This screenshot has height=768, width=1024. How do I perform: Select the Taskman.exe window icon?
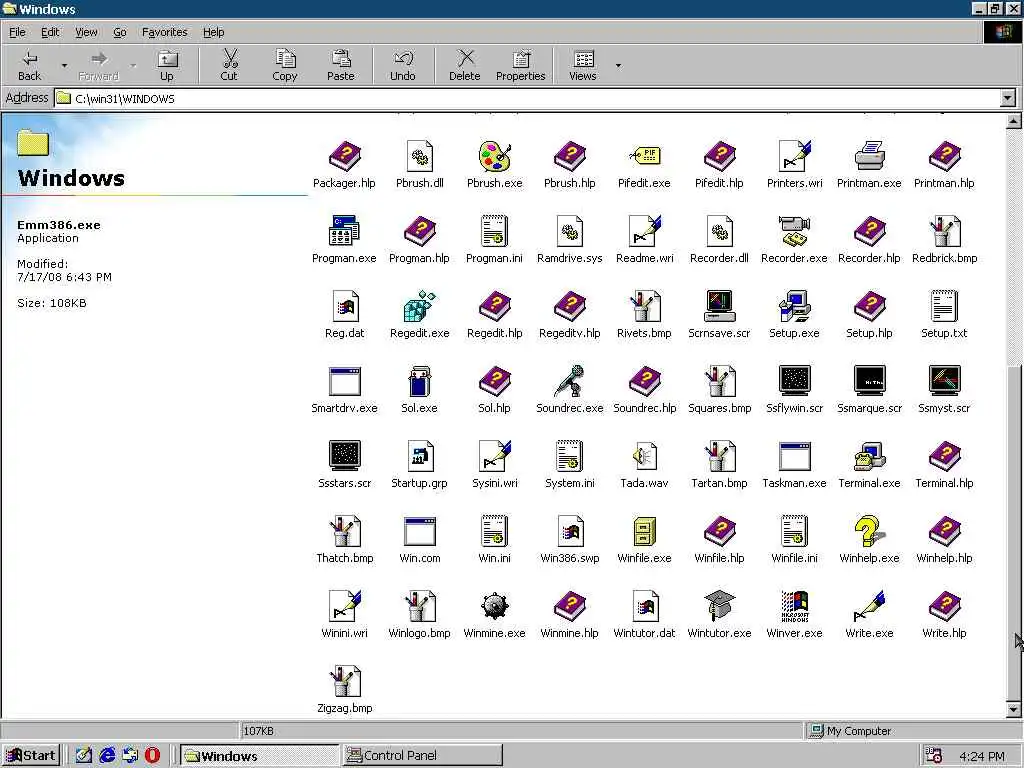pos(794,456)
